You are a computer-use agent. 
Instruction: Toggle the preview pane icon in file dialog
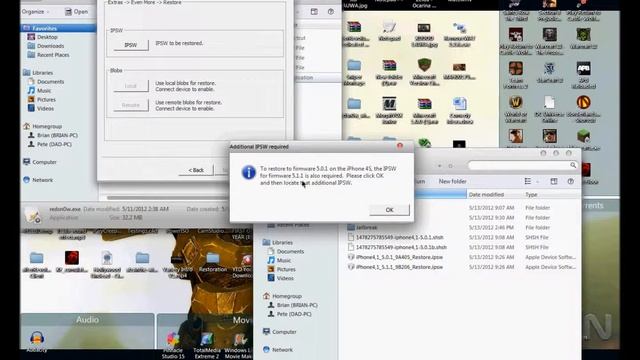click(x=553, y=181)
